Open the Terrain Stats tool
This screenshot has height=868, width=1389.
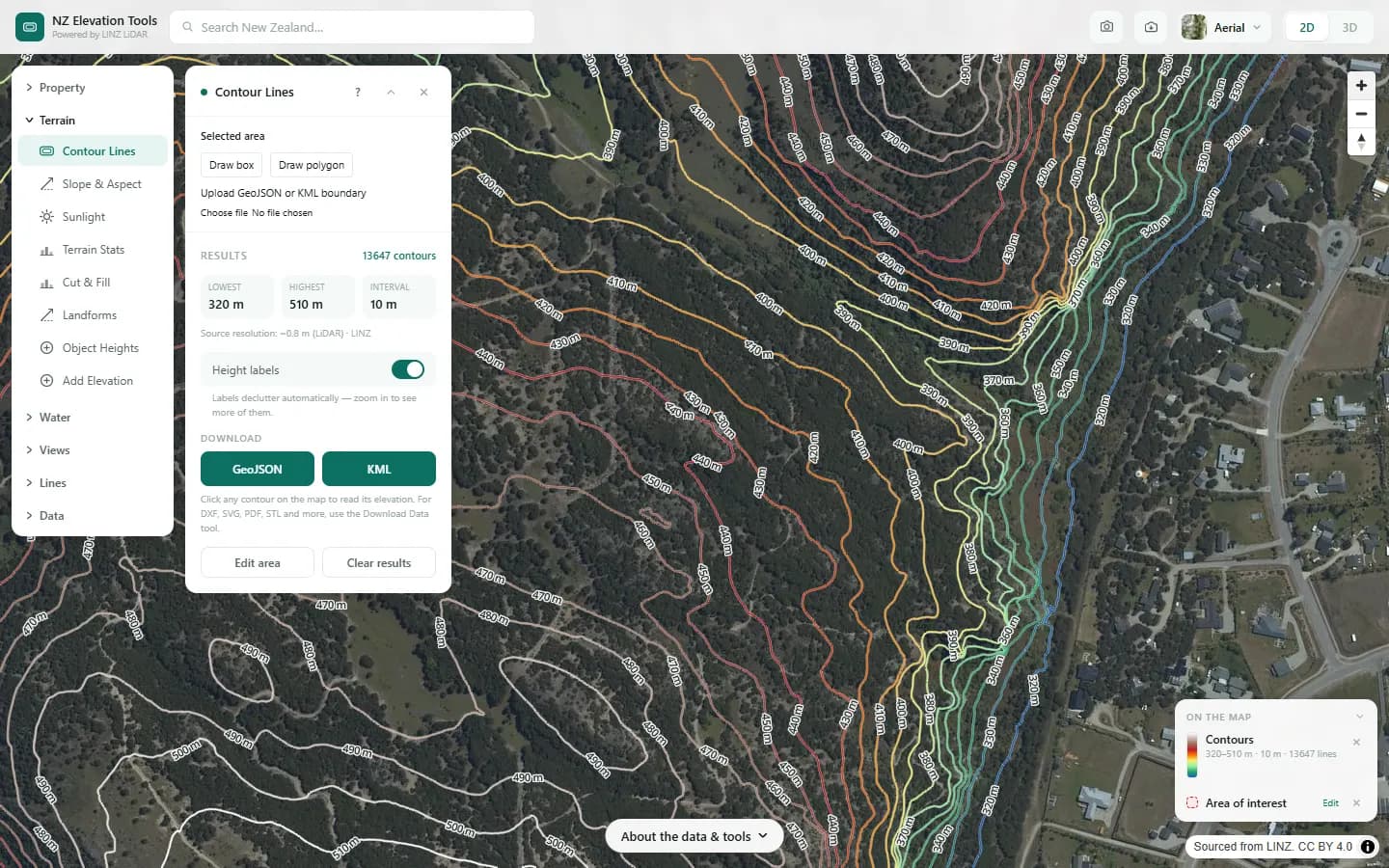tap(93, 250)
